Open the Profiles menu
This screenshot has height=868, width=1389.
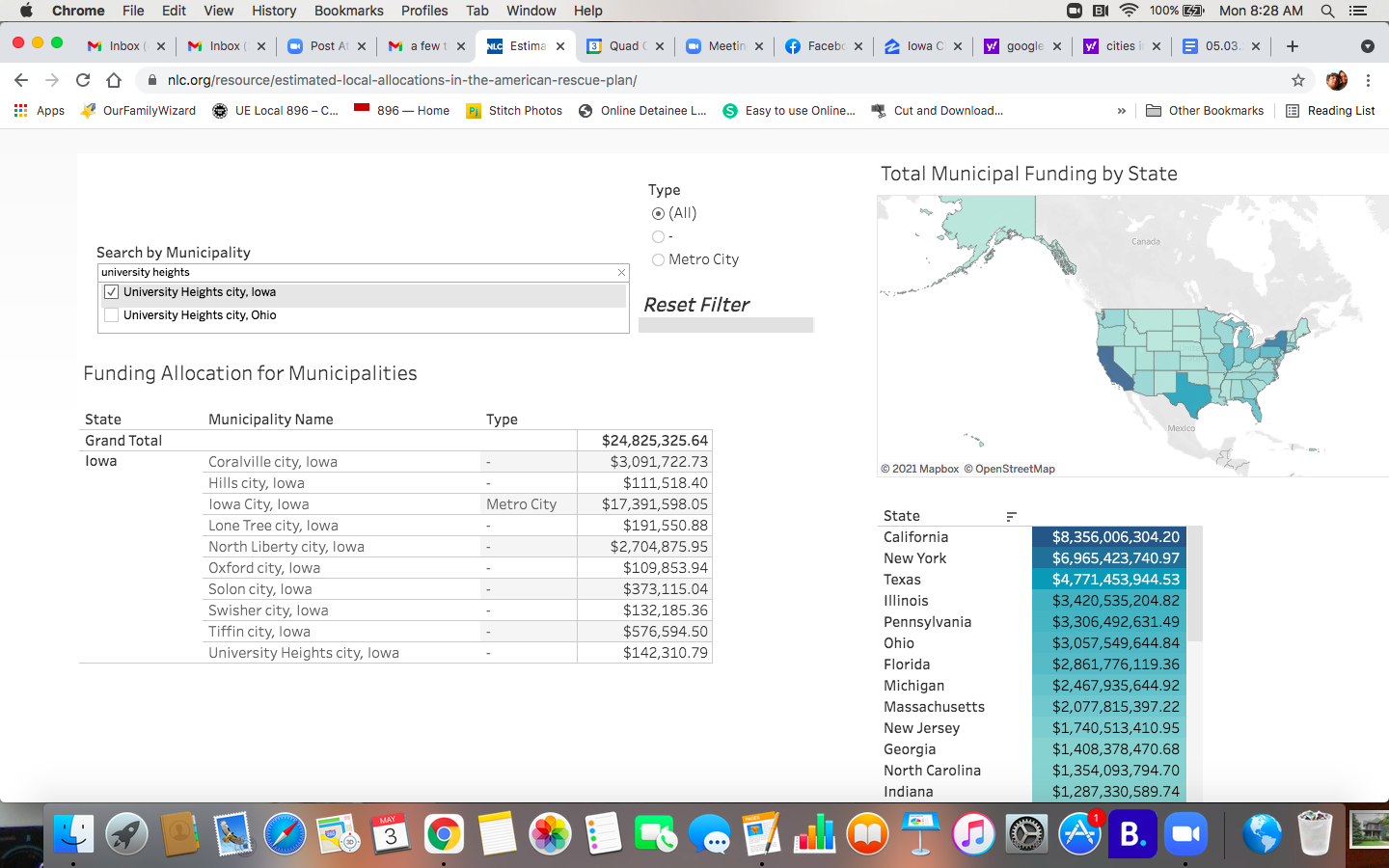pyautogui.click(x=424, y=11)
